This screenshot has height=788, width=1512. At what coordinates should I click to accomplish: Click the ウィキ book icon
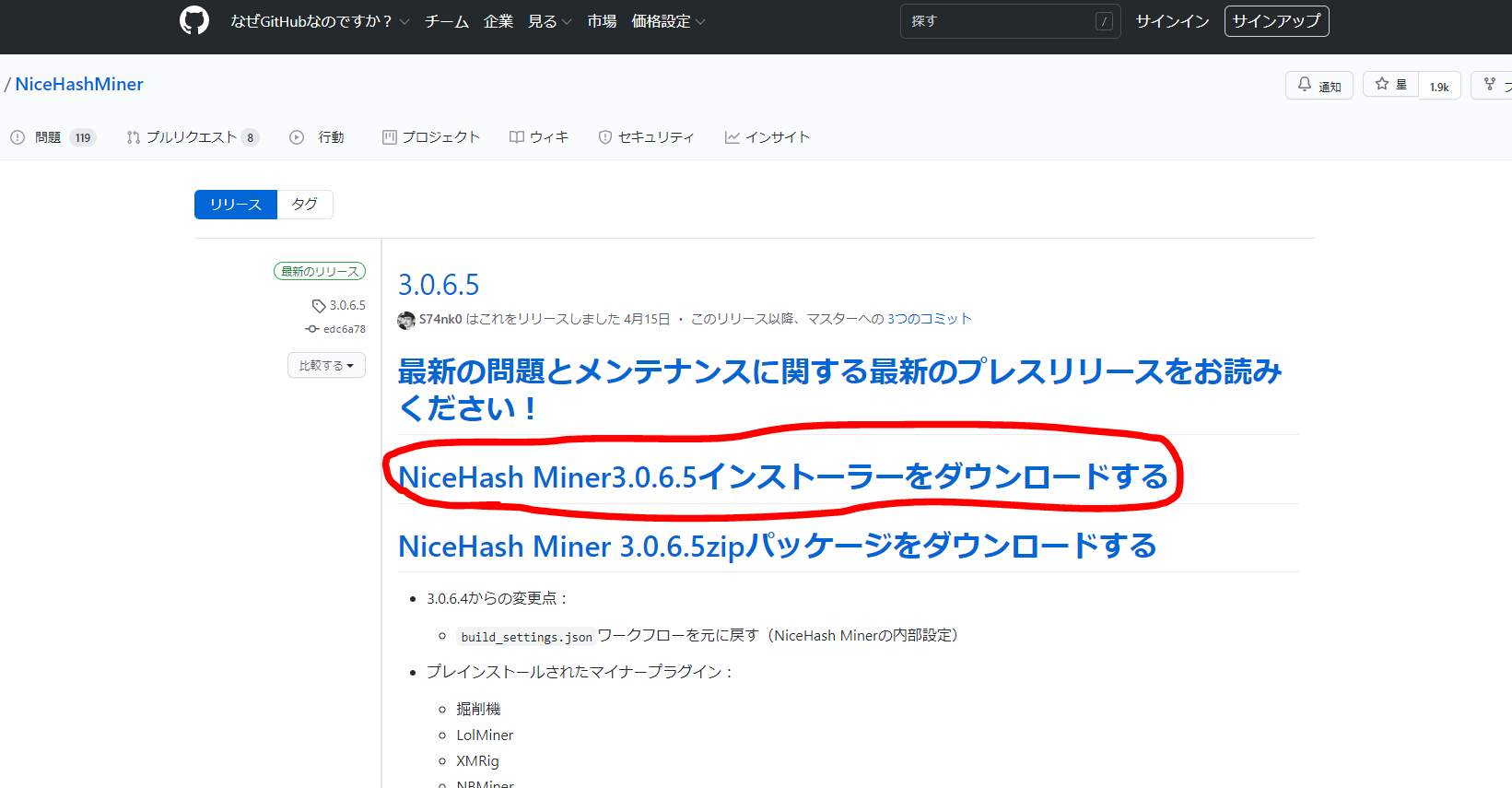click(x=517, y=137)
